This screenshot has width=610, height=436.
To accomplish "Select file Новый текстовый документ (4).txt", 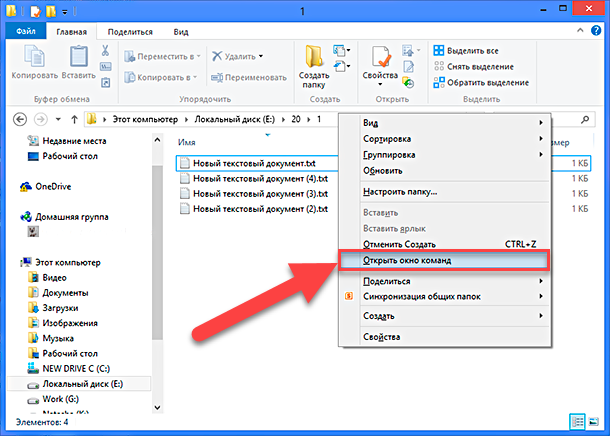I will (x=254, y=179).
